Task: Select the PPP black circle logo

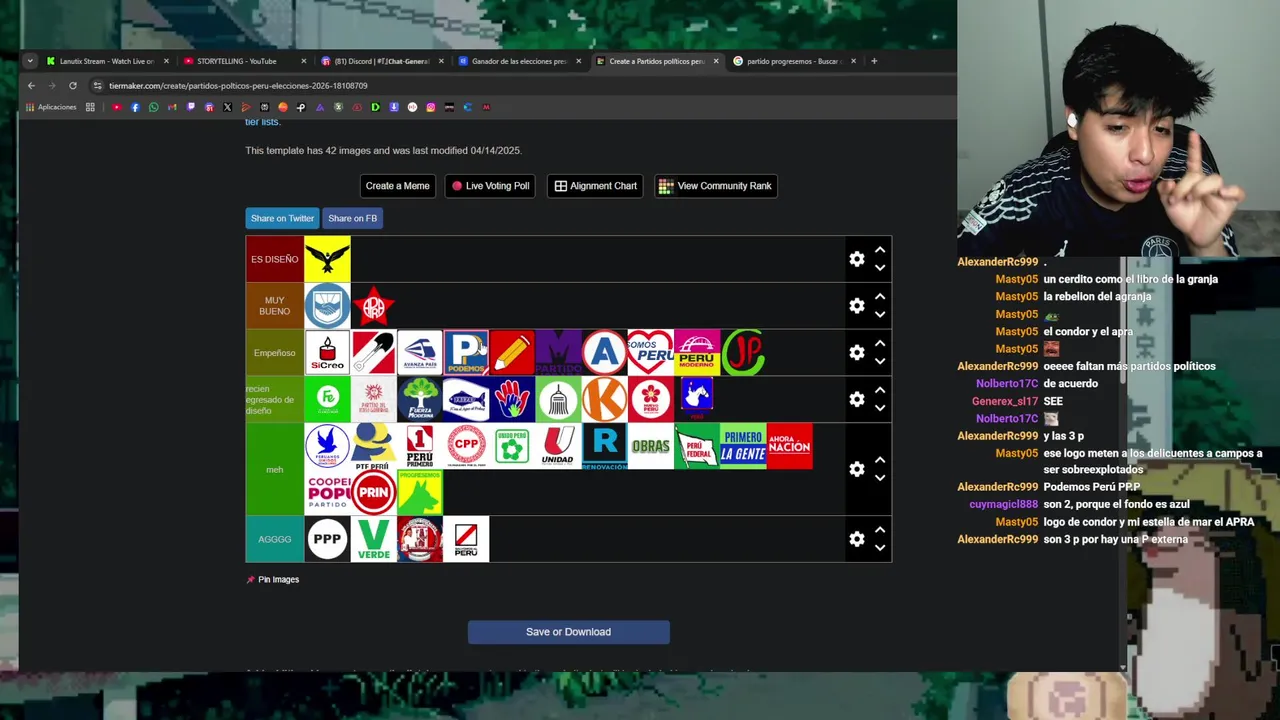Action: pos(327,539)
